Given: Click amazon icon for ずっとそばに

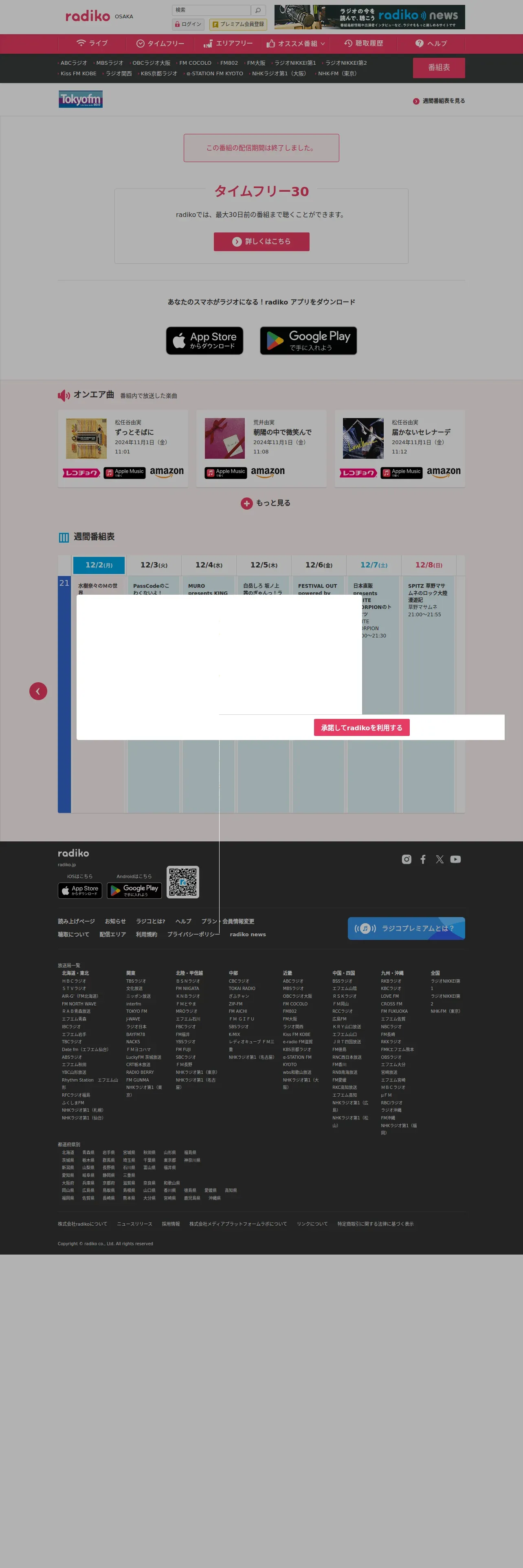Looking at the screenshot, I should (167, 472).
